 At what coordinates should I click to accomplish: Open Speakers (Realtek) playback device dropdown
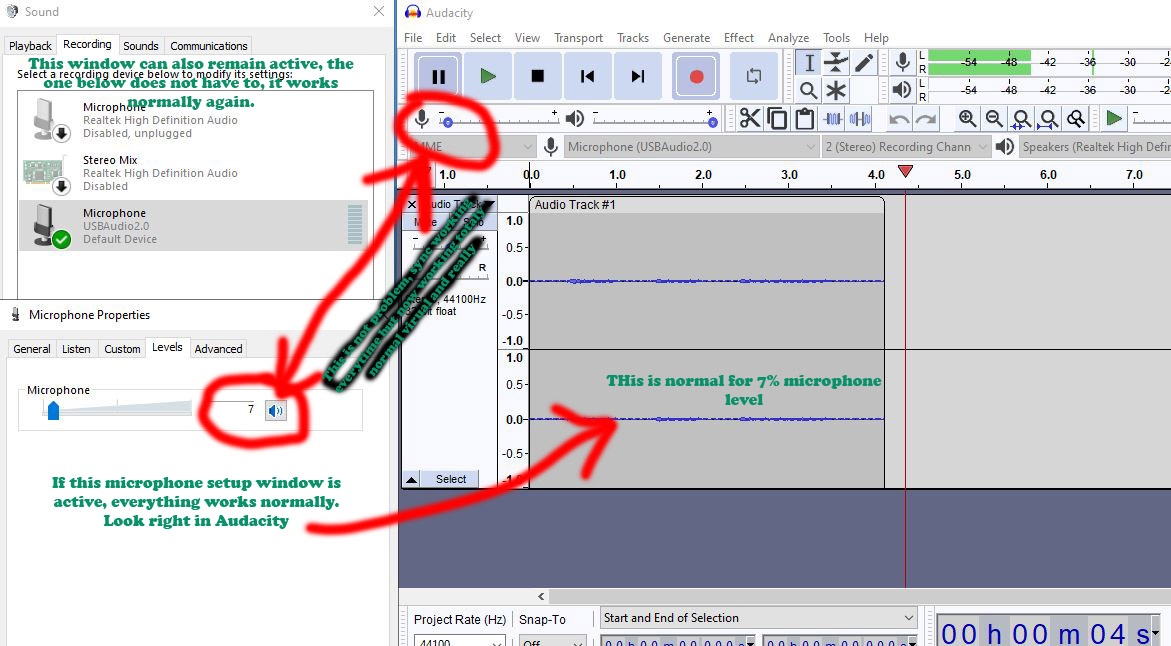1094,147
